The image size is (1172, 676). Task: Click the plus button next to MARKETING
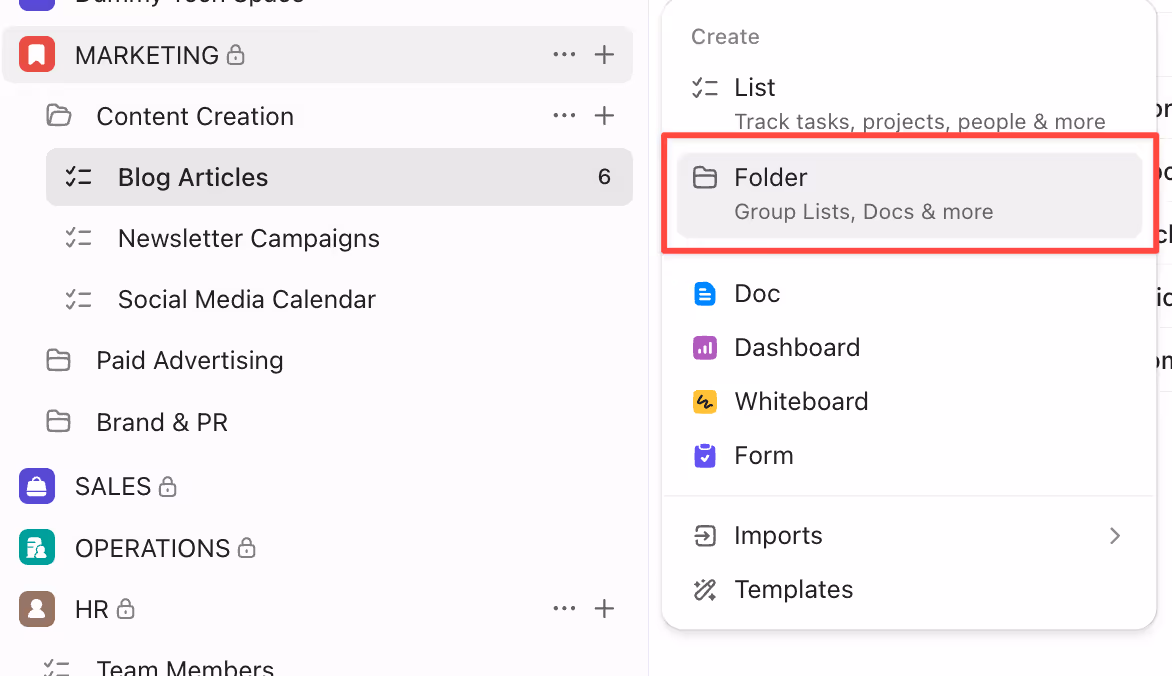click(605, 55)
